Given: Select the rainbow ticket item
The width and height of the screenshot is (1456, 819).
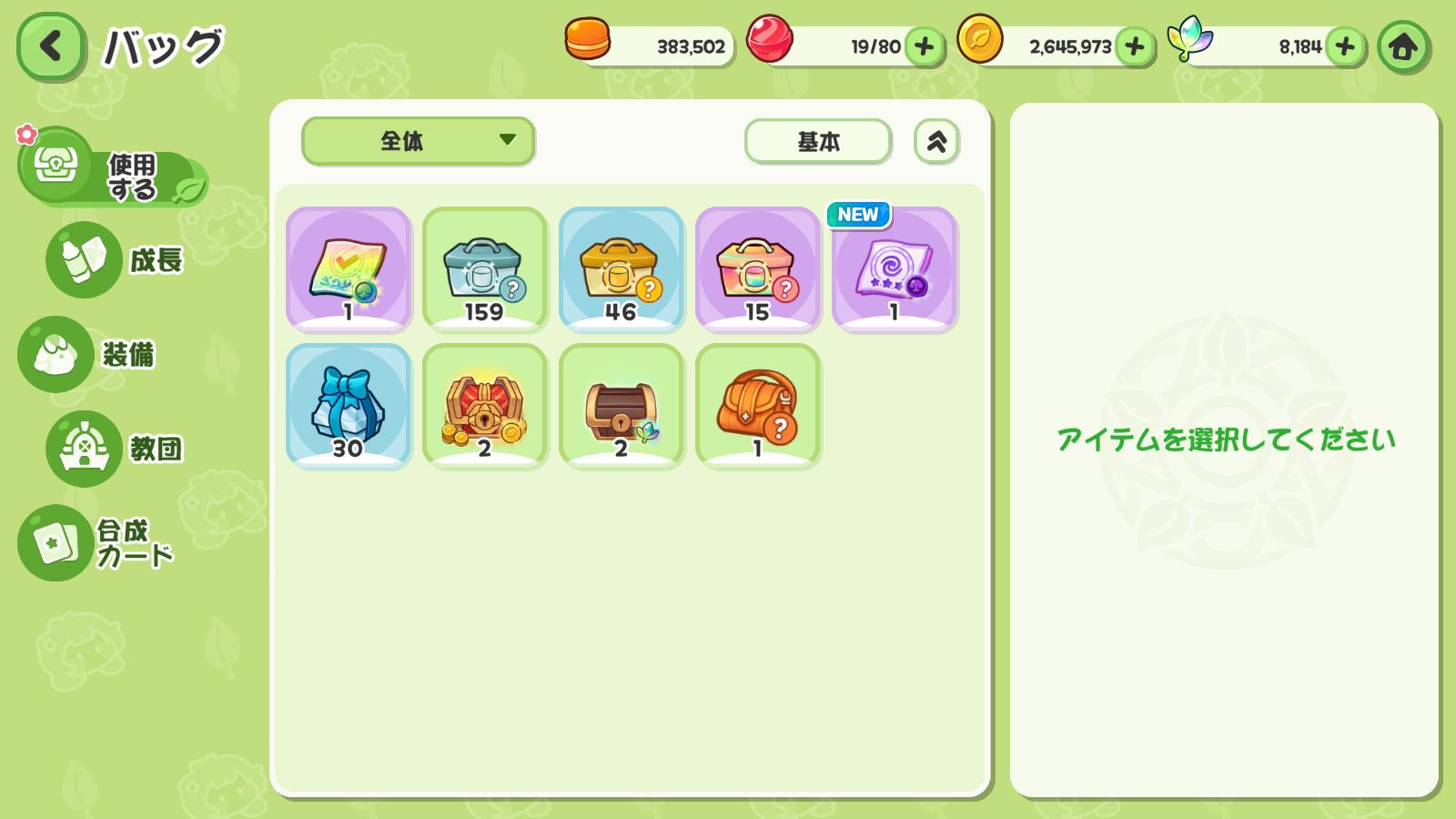Looking at the screenshot, I should (x=349, y=268).
